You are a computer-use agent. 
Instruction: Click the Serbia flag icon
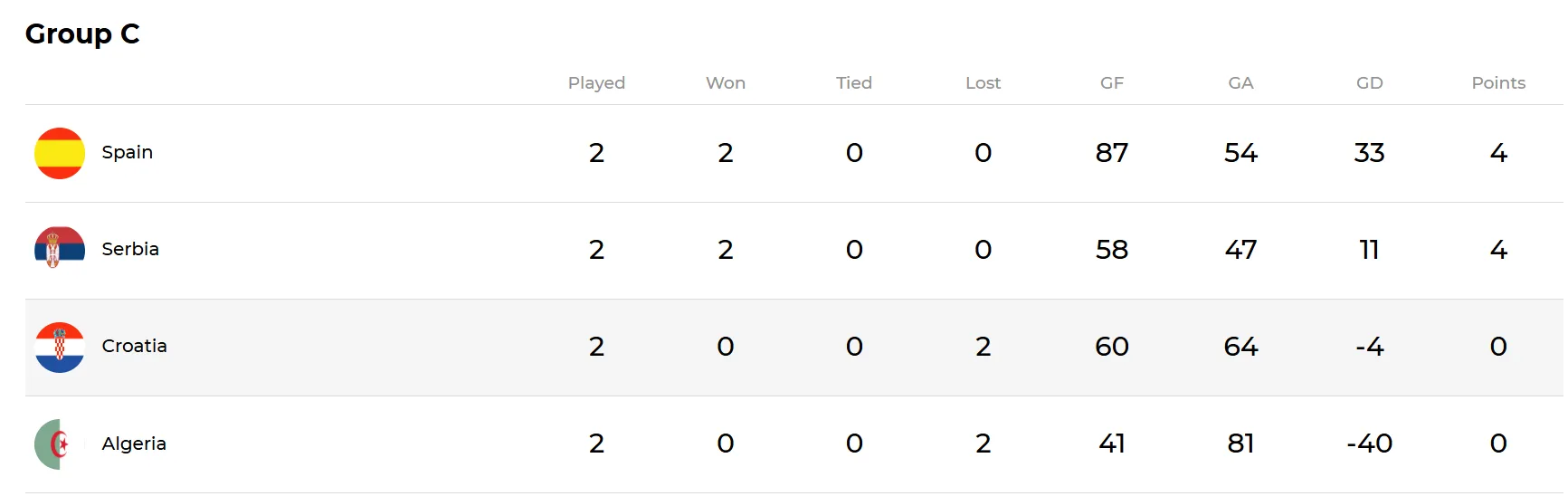pos(60,249)
